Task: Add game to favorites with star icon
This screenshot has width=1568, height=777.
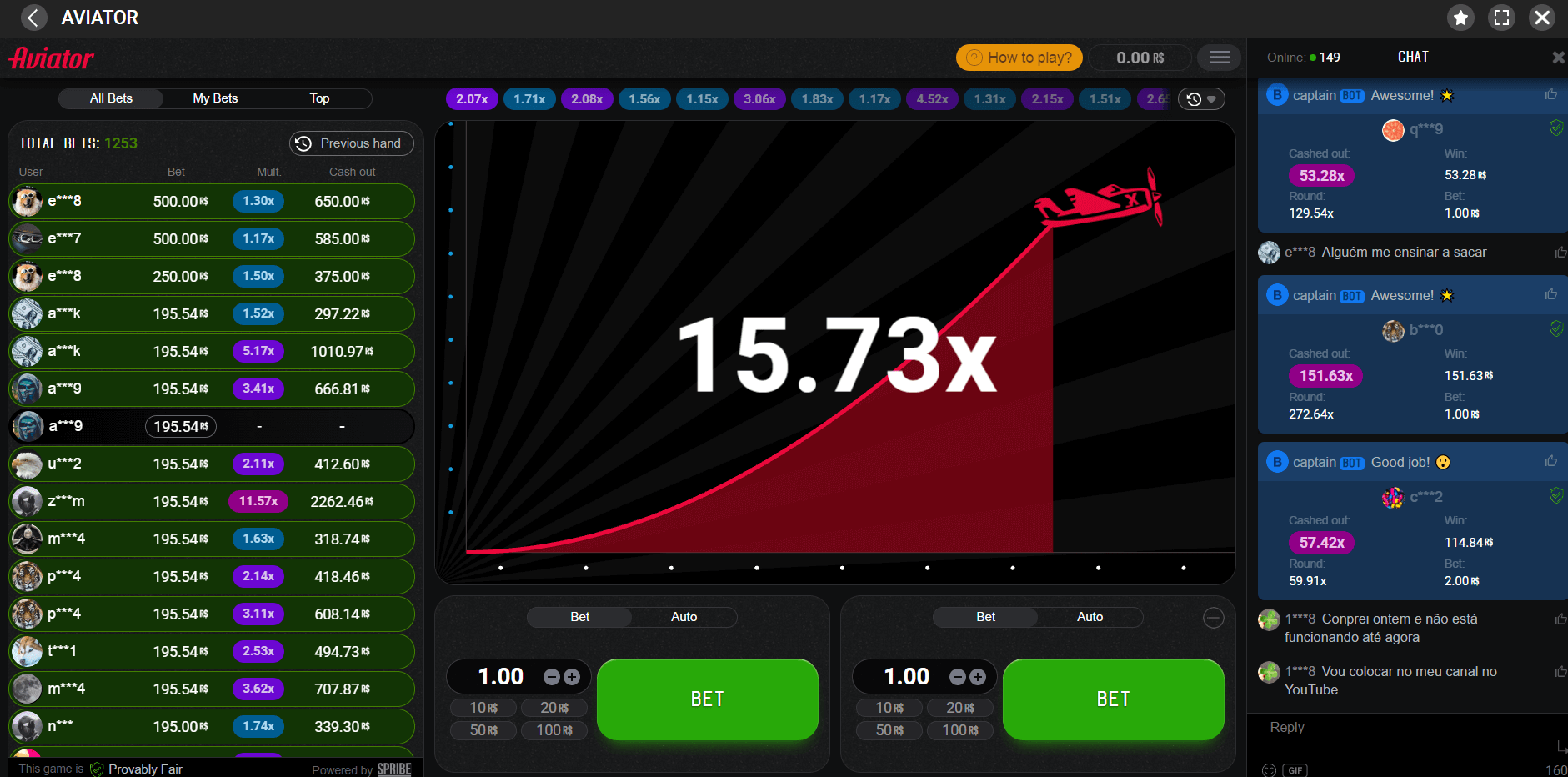Action: click(1460, 18)
